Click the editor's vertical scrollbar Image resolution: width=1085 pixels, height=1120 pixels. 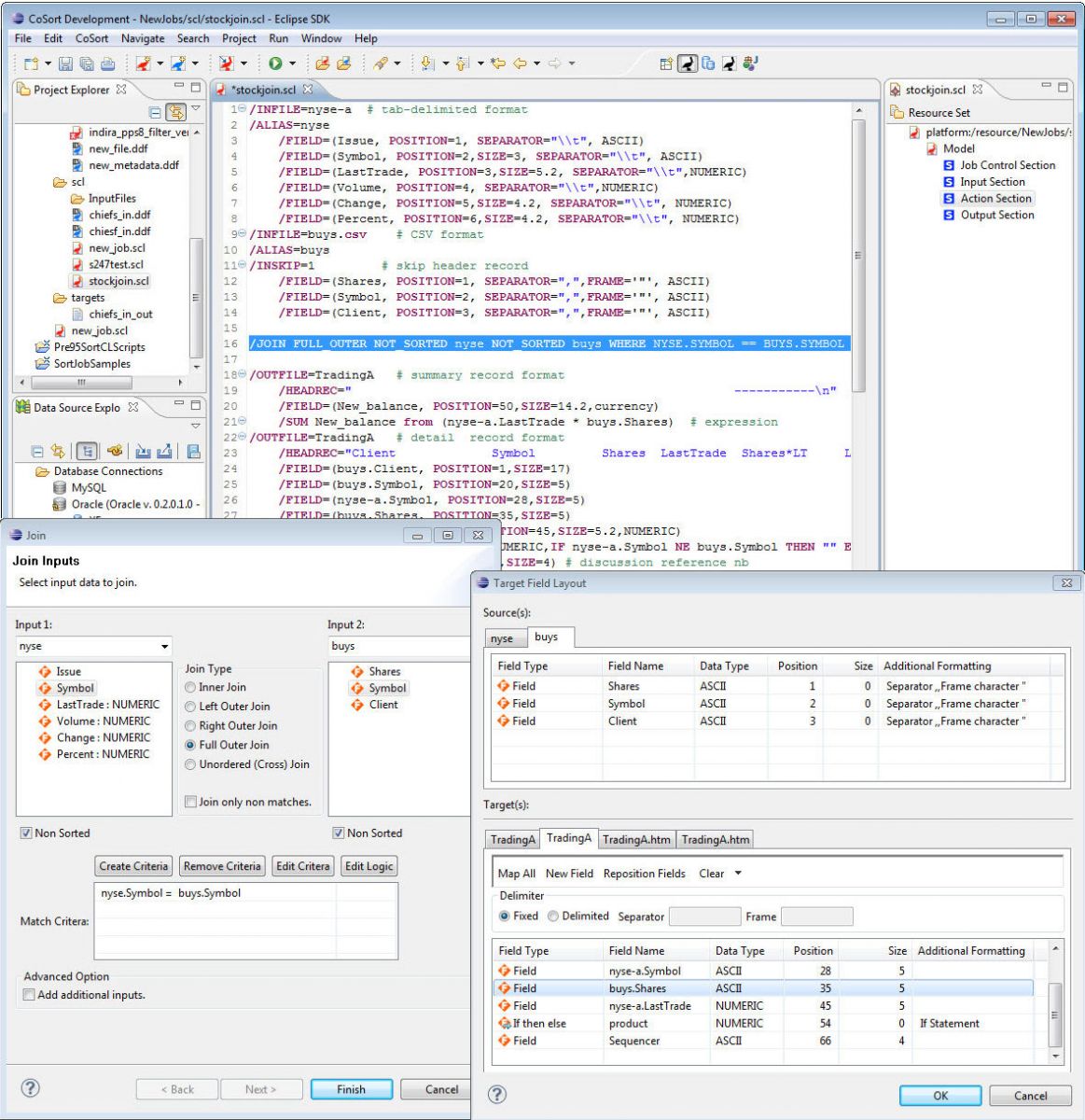click(858, 255)
